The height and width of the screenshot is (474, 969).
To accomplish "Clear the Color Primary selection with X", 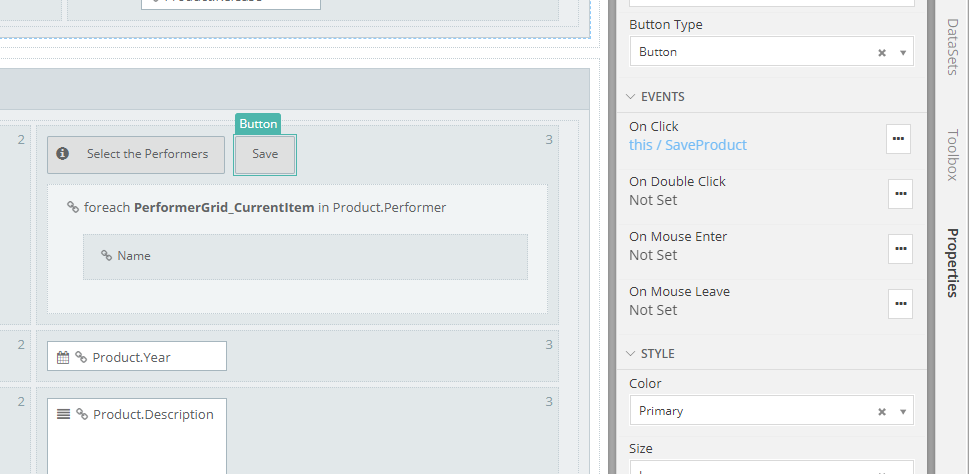I will [x=881, y=411].
